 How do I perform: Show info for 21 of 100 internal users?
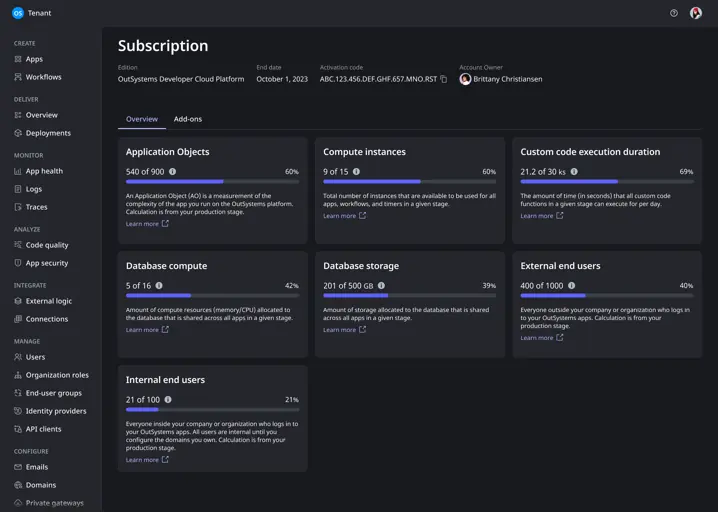click(x=168, y=400)
